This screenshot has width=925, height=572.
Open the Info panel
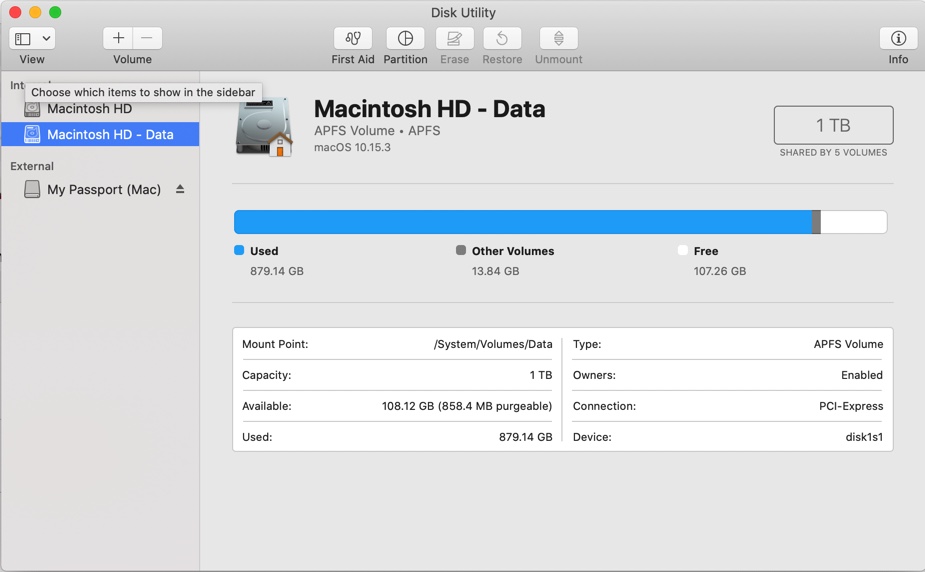[x=898, y=38]
